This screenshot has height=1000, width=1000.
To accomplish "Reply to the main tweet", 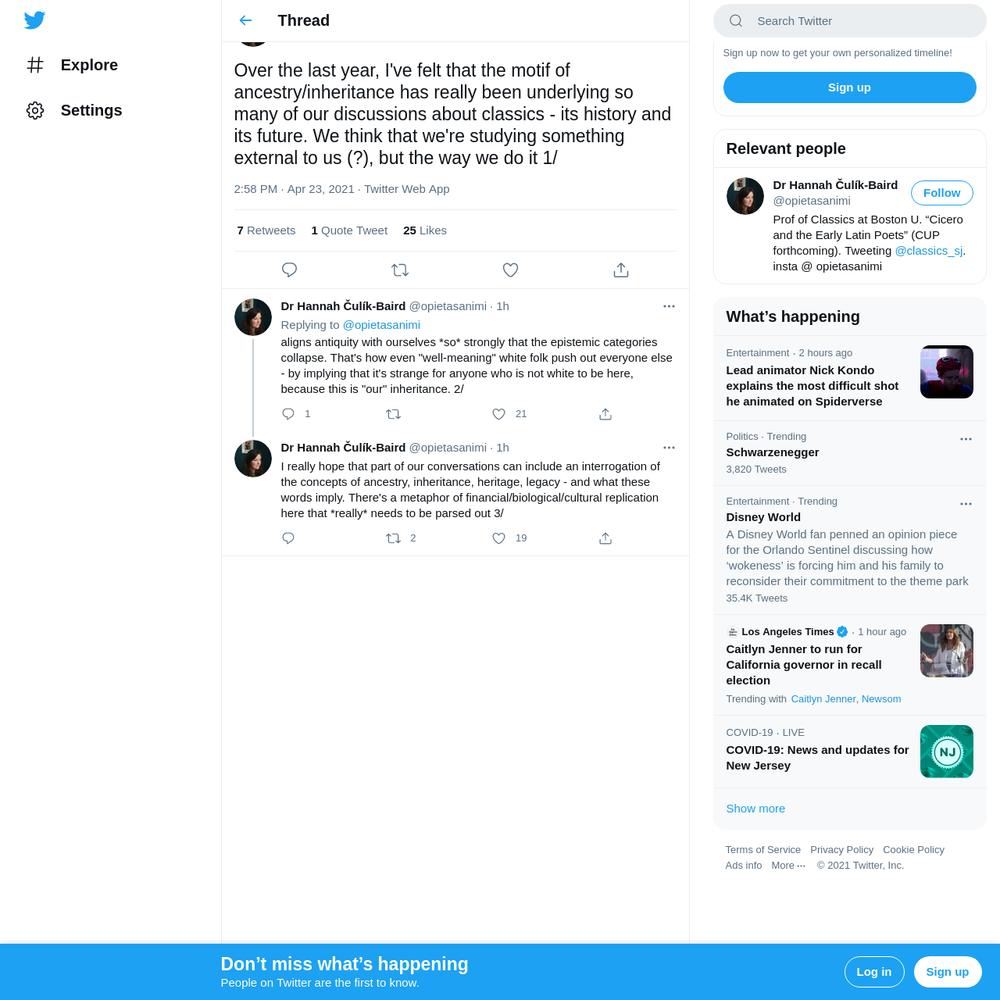I will [289, 270].
